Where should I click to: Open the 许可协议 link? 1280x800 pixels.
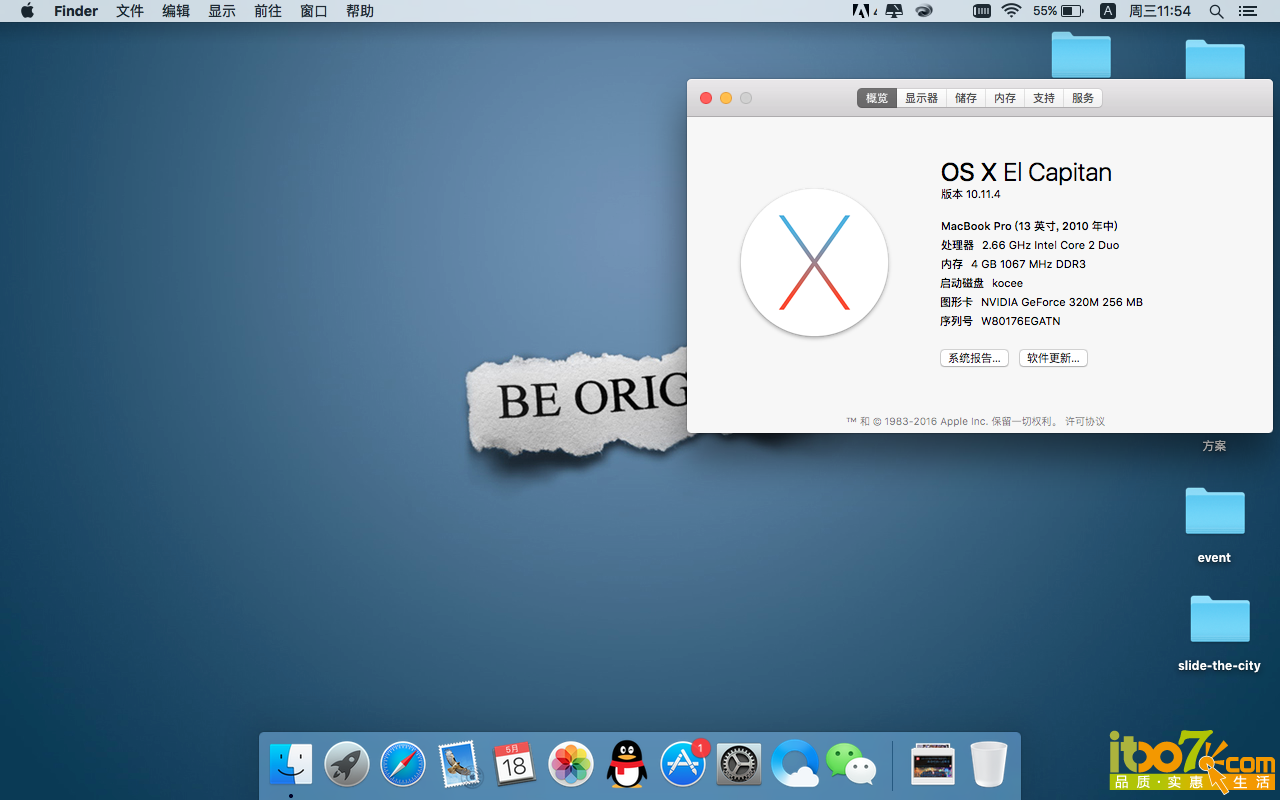pos(1085,422)
